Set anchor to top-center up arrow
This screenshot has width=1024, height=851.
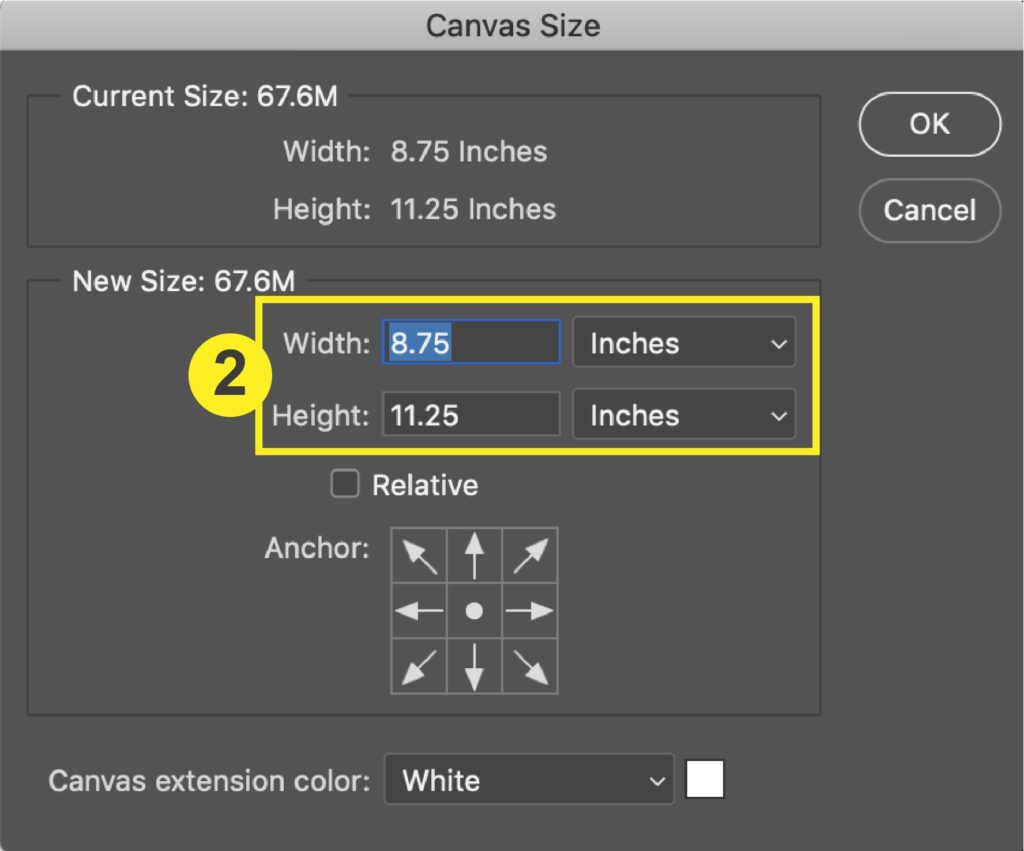(475, 556)
